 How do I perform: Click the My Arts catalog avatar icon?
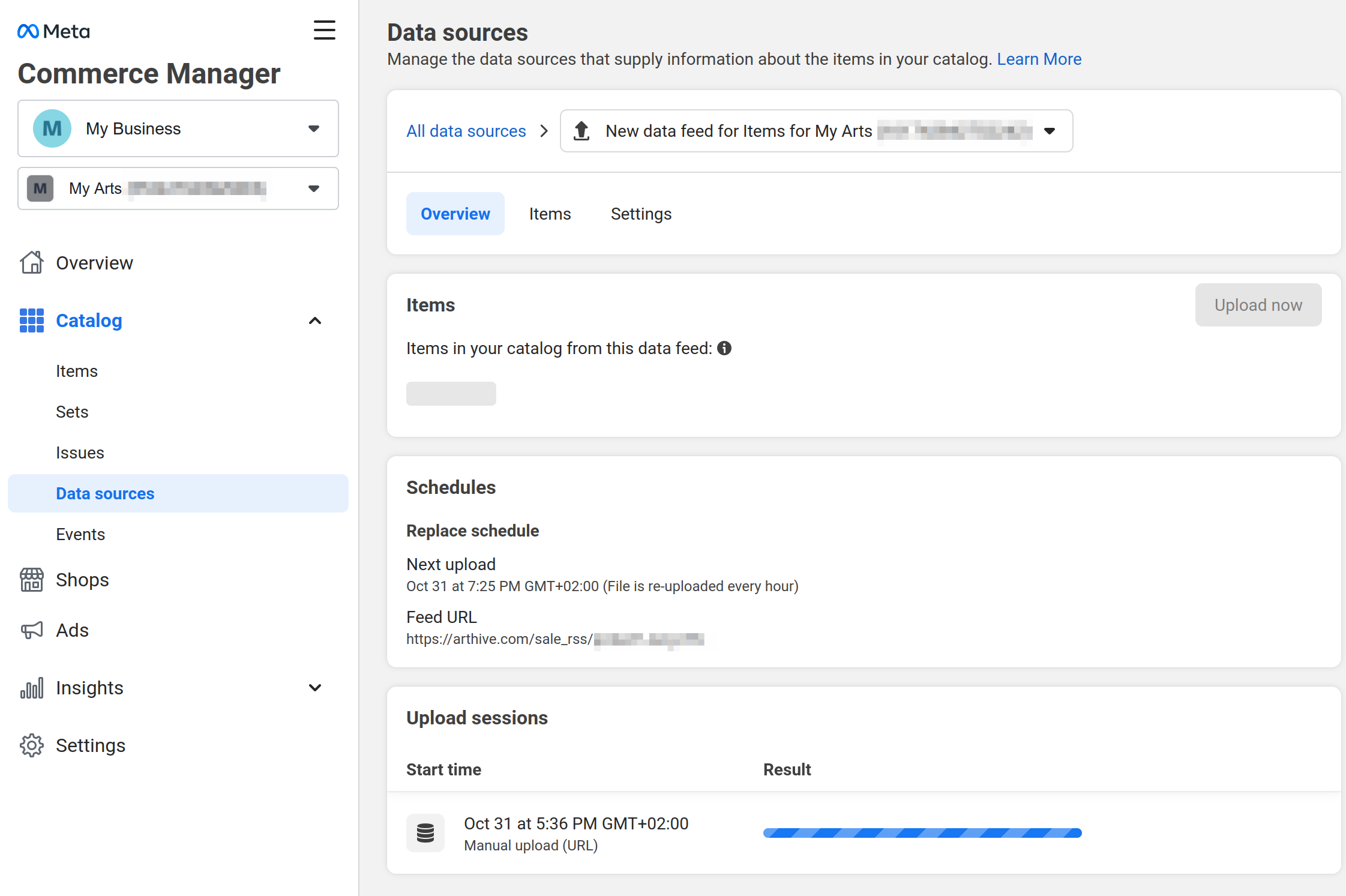(40, 188)
